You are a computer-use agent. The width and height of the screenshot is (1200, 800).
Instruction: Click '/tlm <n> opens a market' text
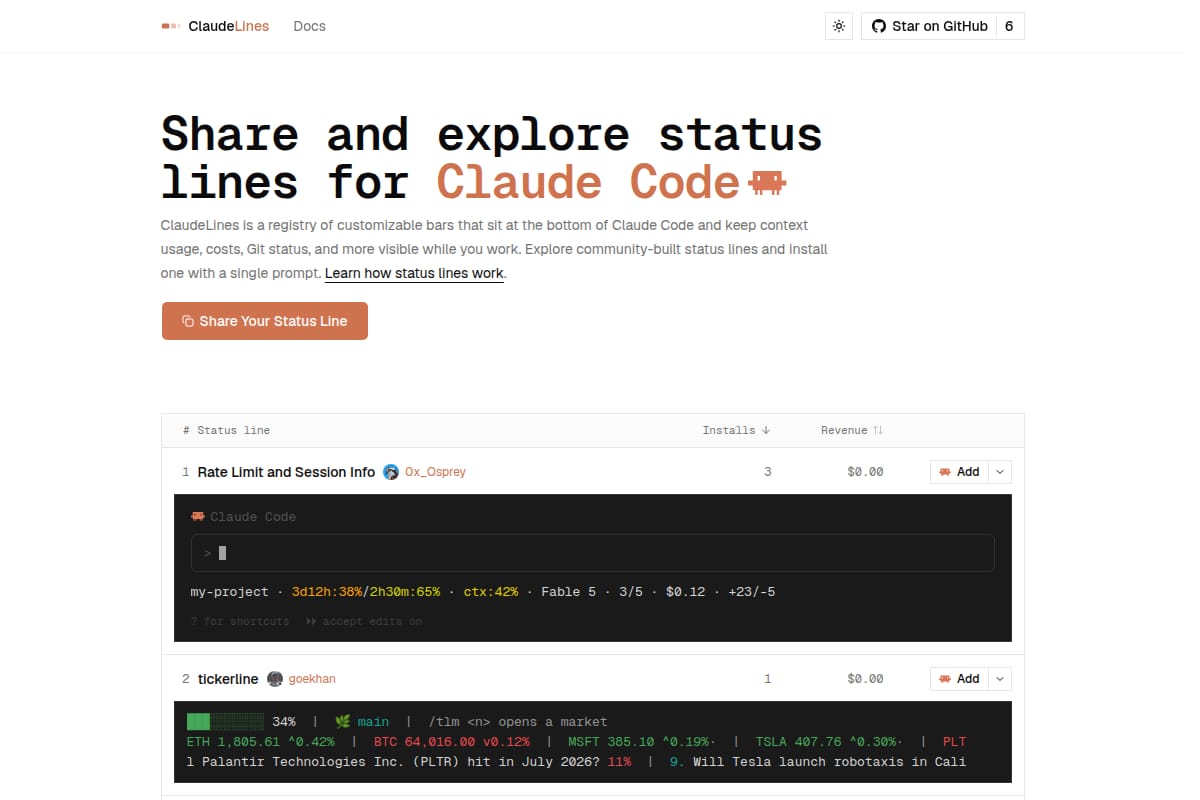[x=517, y=721]
